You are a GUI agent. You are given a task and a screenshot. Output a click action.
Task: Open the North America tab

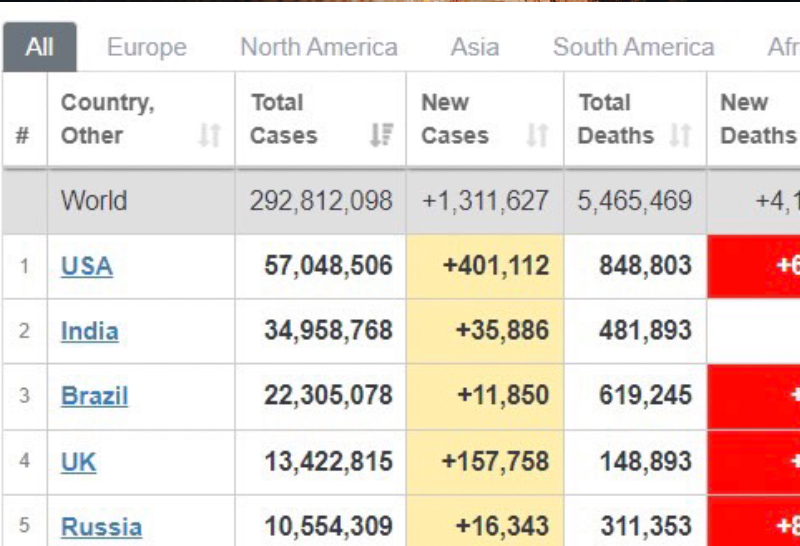319,48
